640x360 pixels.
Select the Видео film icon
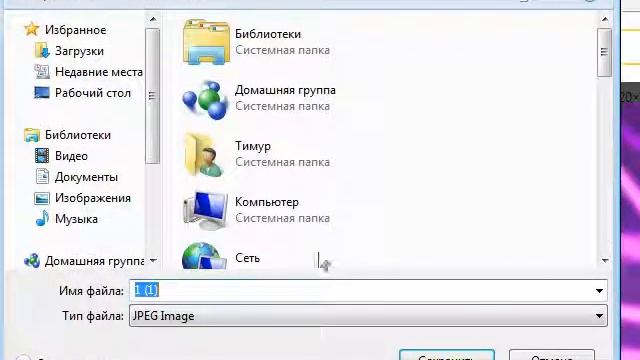pos(42,156)
